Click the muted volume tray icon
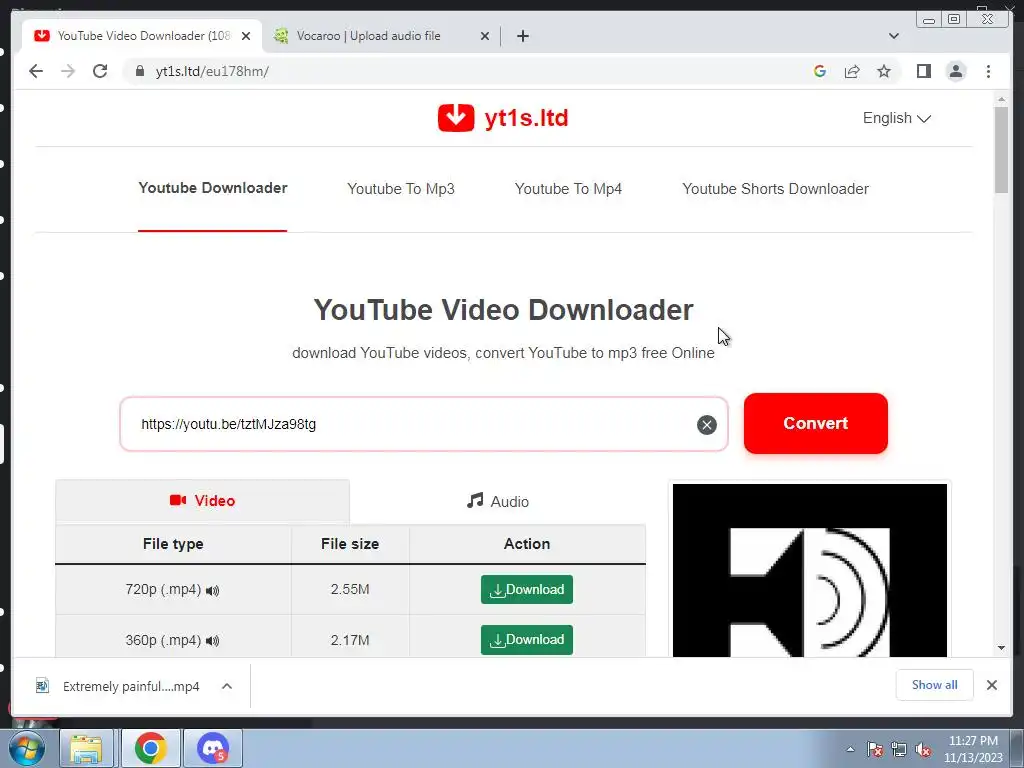Image resolution: width=1024 pixels, height=768 pixels. point(923,750)
